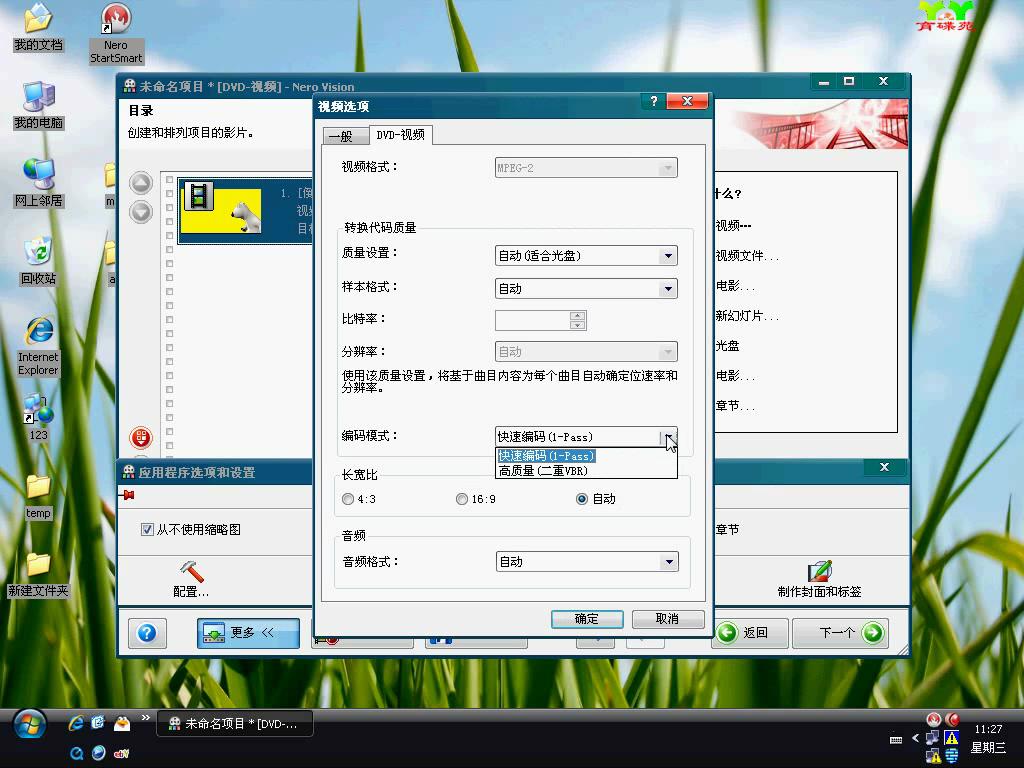Click the move-up arrow beside the title list
The image size is (1024, 768).
[x=141, y=184]
